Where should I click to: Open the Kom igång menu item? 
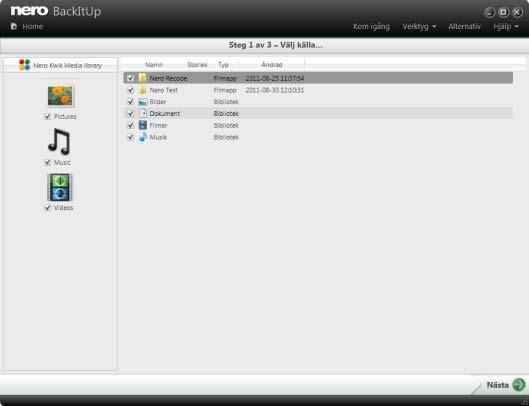pos(371,26)
